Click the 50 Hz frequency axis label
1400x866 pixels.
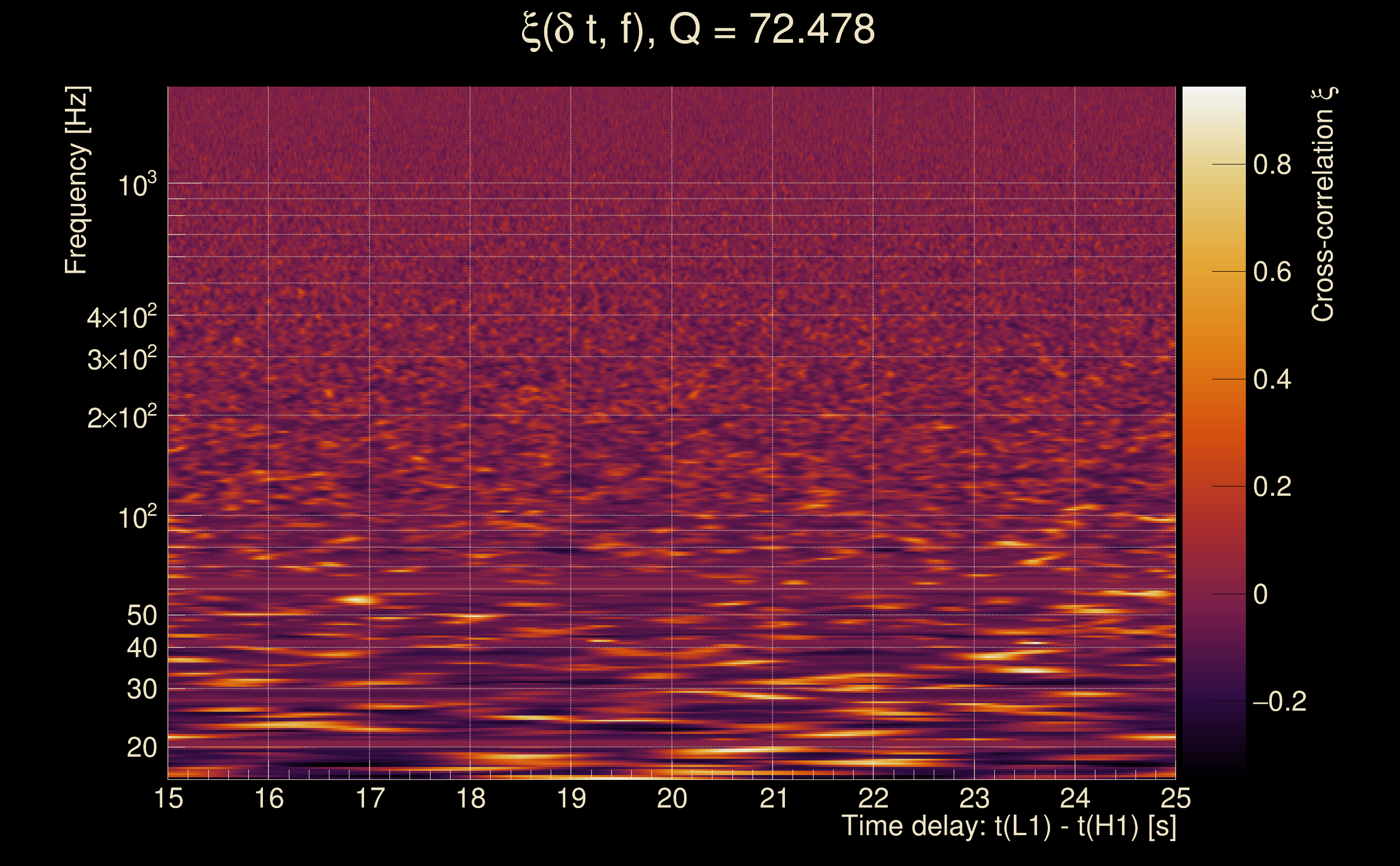[x=141, y=616]
